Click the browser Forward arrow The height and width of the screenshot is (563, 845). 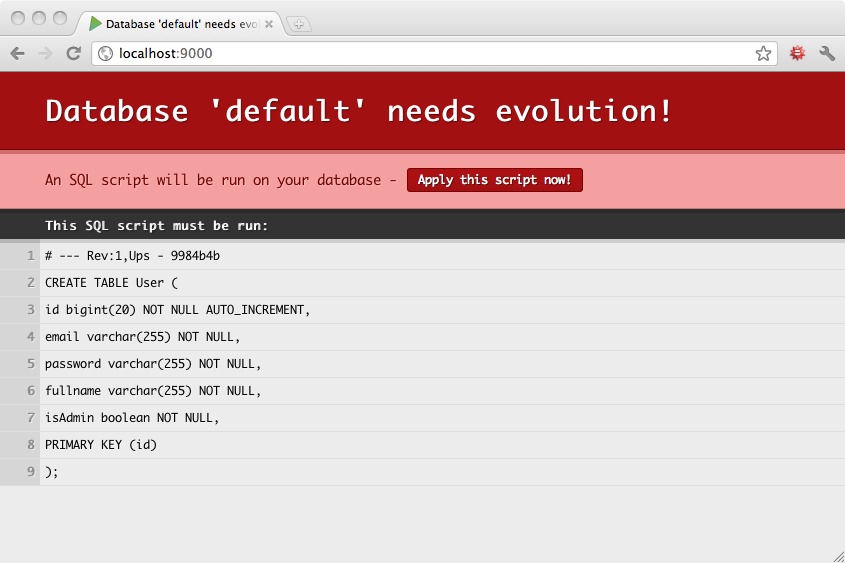[x=45, y=54]
